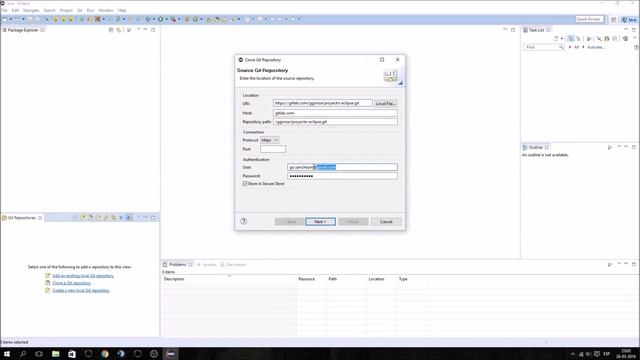Open the Navigate menu

(x=31, y=10)
